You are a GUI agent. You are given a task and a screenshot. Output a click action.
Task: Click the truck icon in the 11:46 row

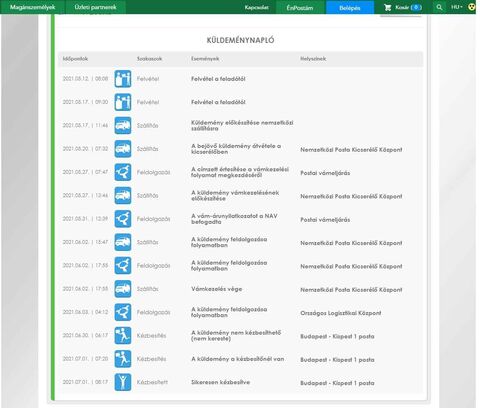[123, 126]
